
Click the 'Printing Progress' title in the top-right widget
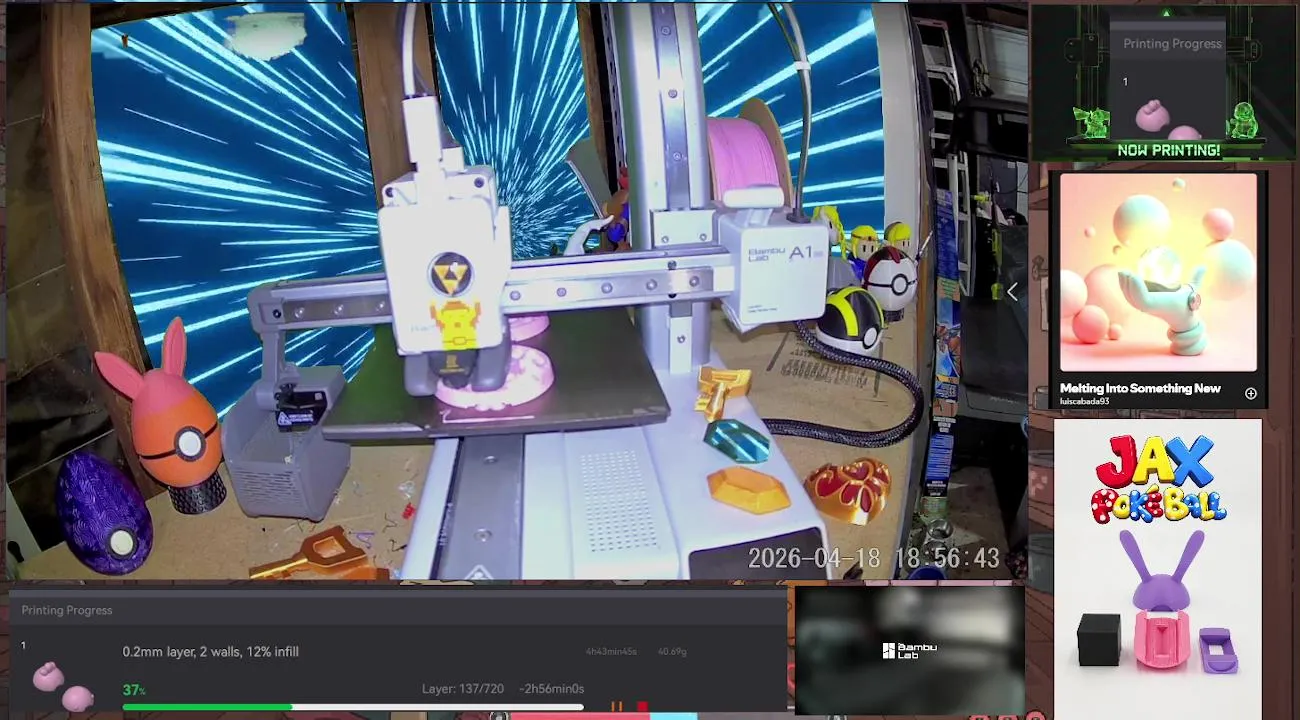coord(1172,44)
